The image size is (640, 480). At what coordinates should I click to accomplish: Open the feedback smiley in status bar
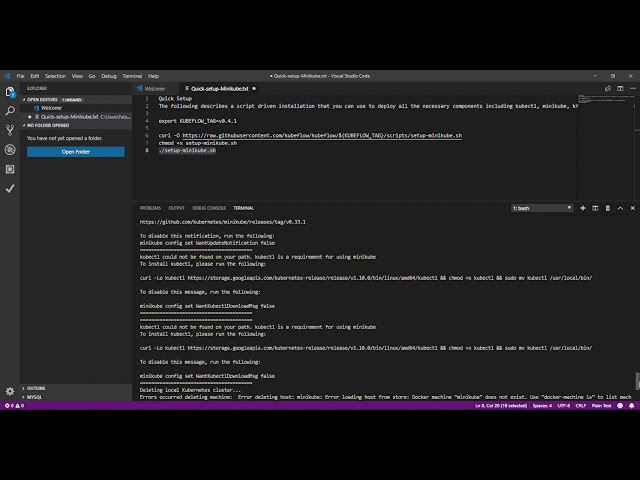(620, 406)
